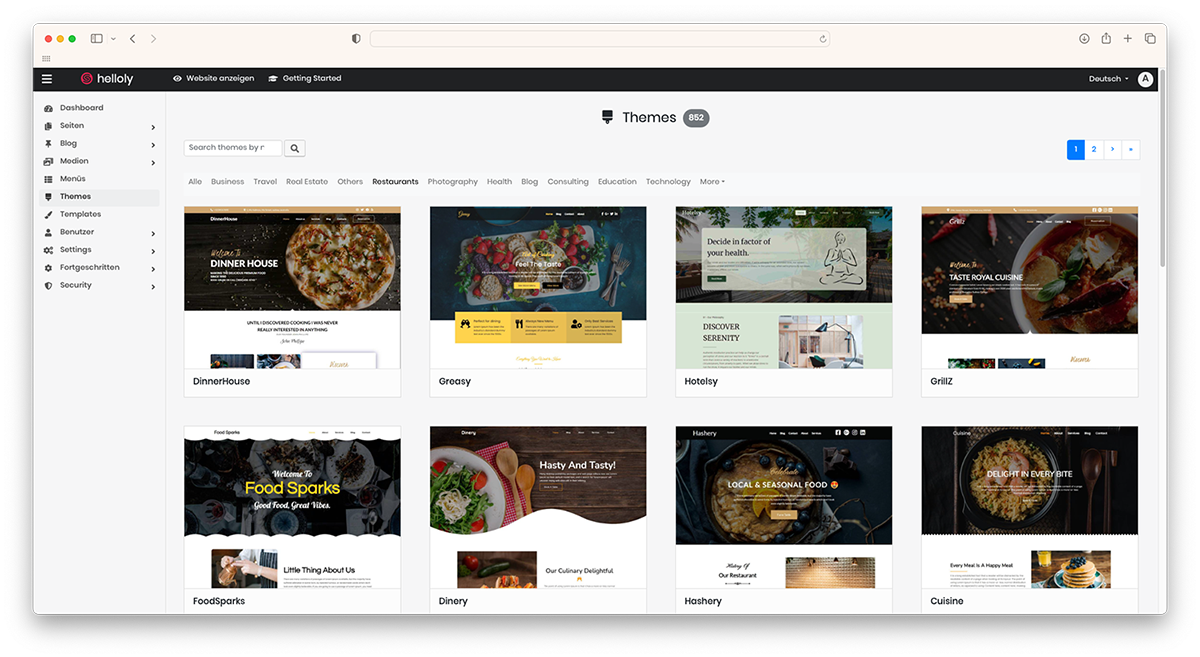Select the Hotelsy theme preview

(784, 288)
